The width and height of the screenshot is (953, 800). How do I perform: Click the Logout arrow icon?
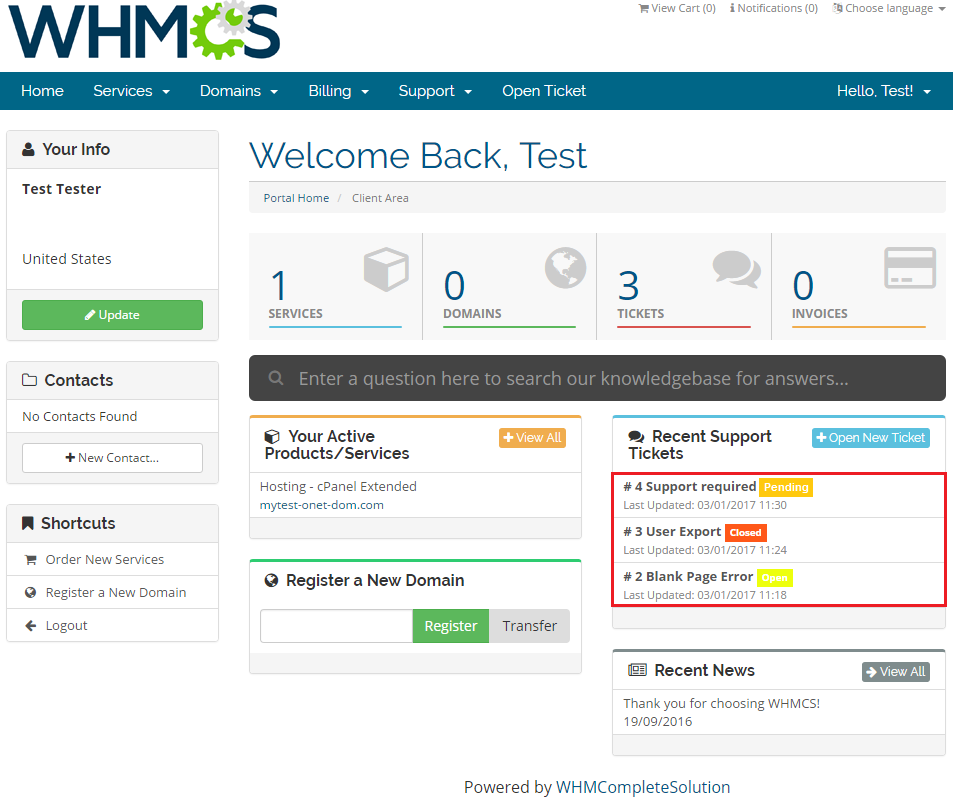point(30,626)
